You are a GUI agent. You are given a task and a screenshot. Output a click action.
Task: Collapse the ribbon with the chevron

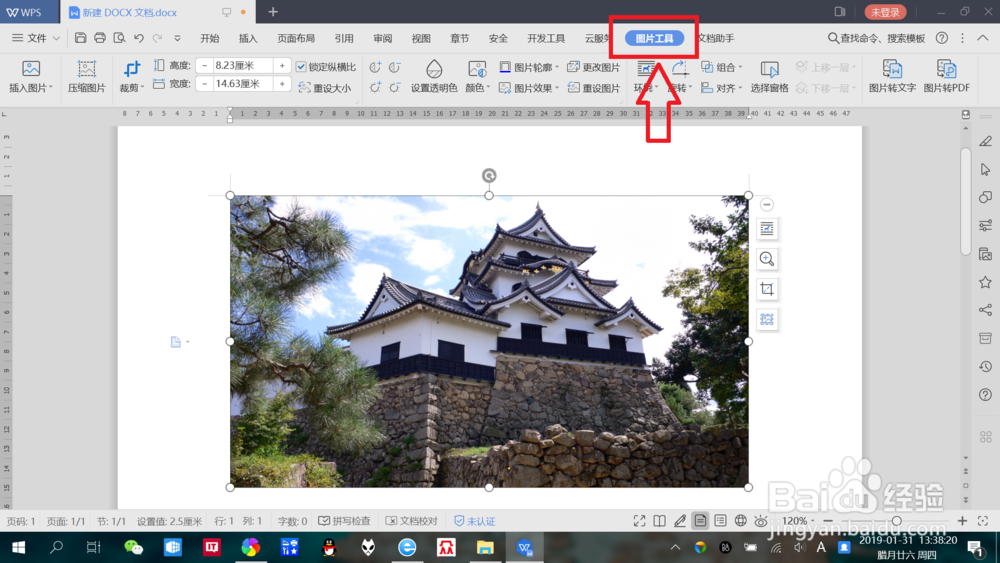click(983, 38)
